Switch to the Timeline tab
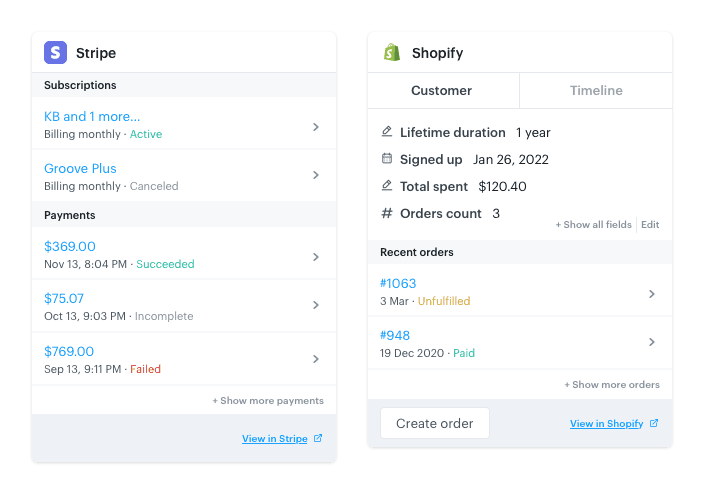Screen dimensions: 705x494 596,90
